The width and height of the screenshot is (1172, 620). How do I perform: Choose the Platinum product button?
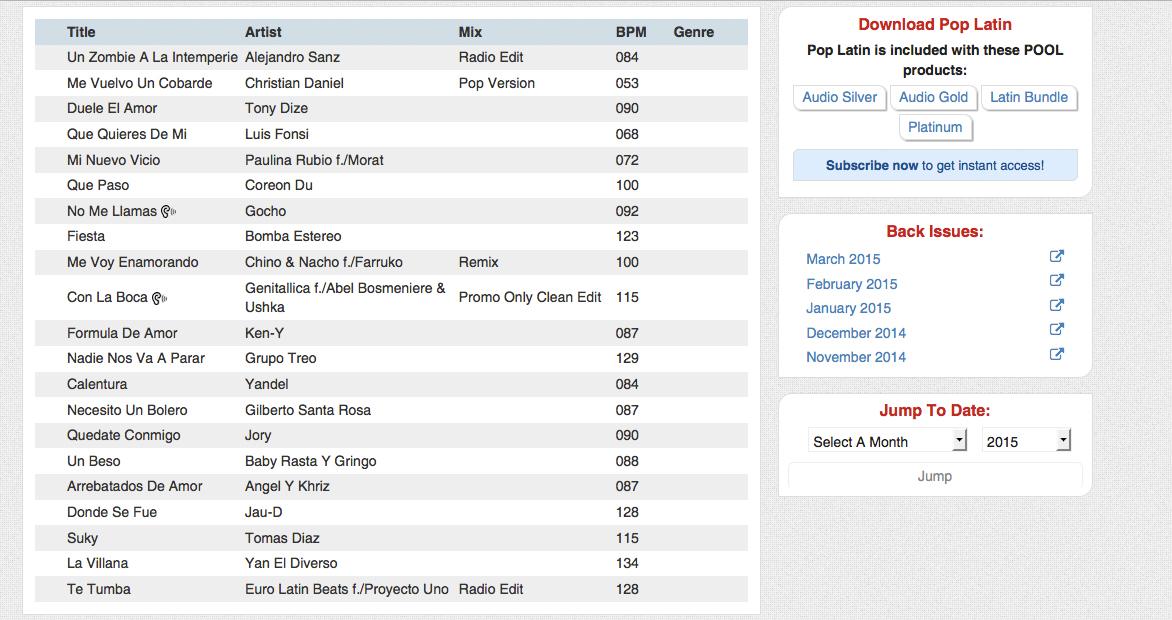[935, 127]
